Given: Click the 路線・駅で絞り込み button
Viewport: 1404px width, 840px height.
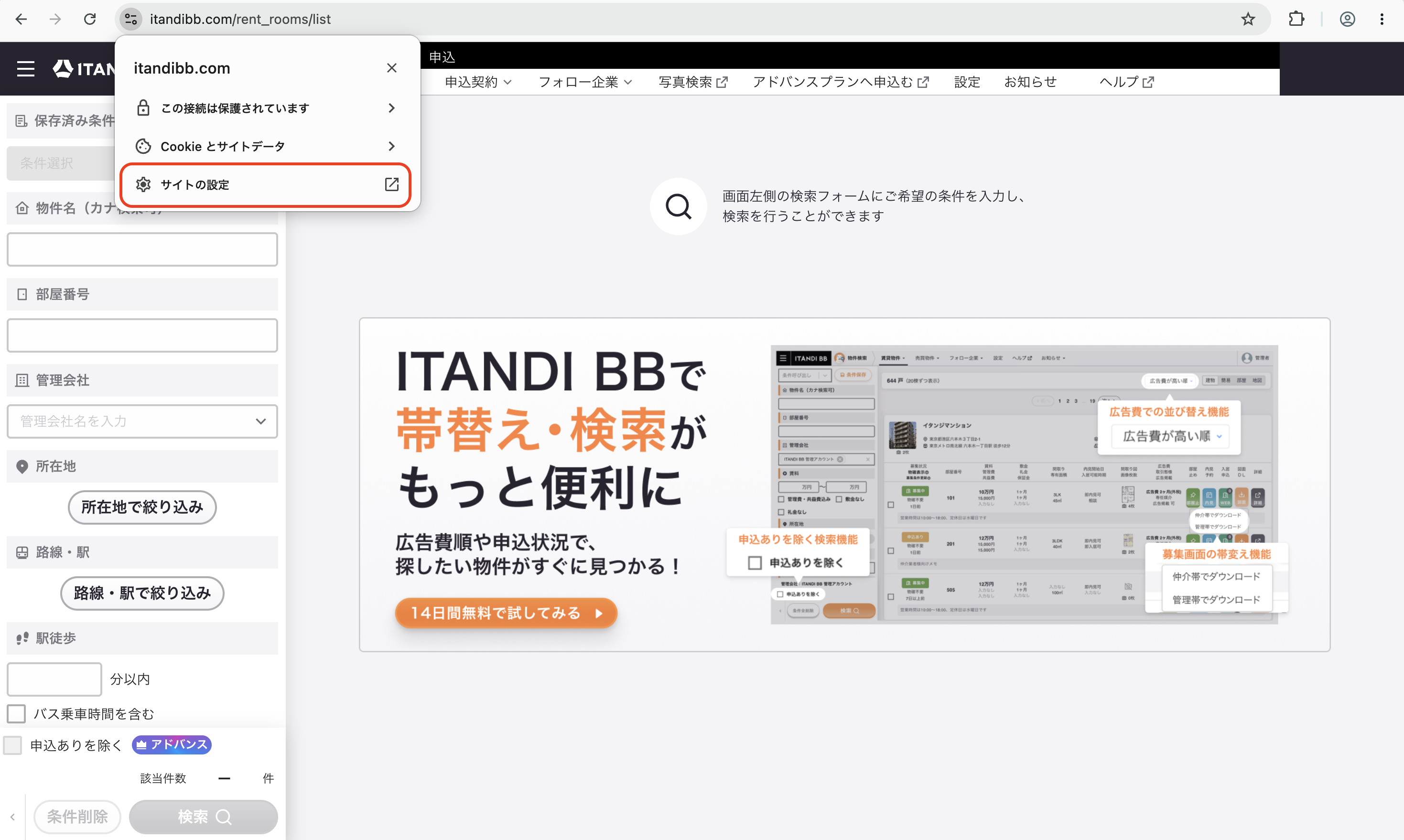Looking at the screenshot, I should coord(142,593).
